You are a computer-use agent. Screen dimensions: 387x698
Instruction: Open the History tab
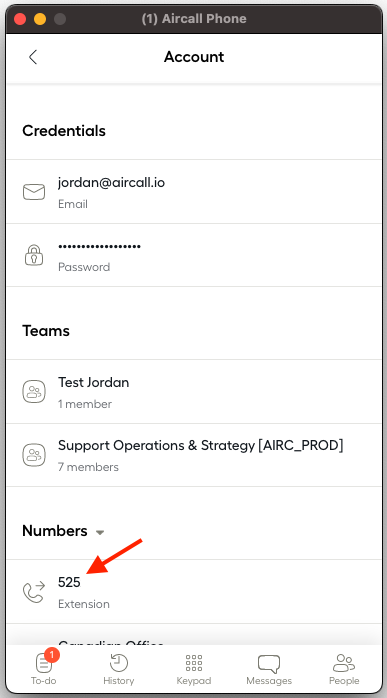pos(118,669)
